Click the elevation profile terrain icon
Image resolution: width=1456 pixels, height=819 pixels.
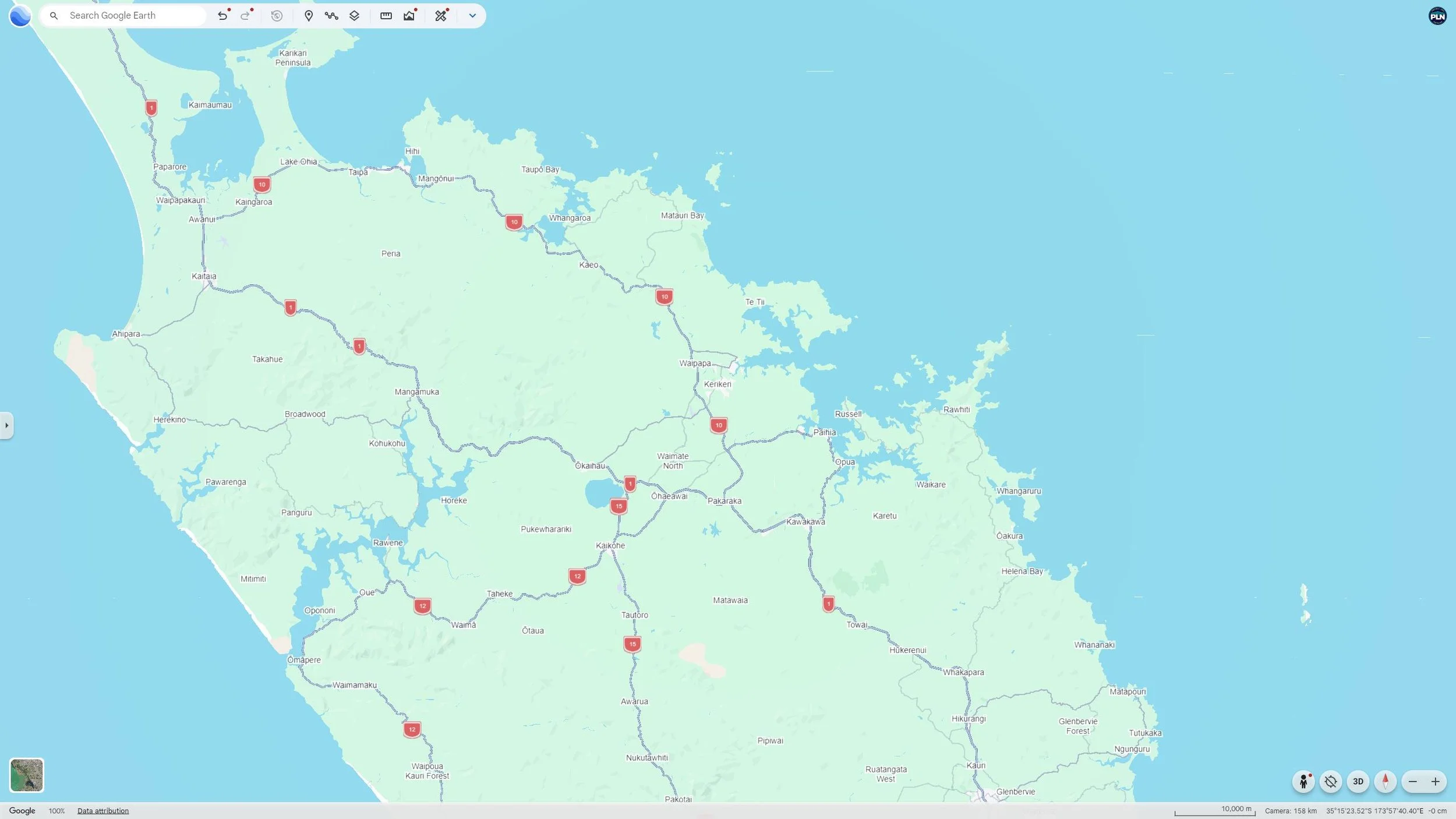[x=409, y=16]
